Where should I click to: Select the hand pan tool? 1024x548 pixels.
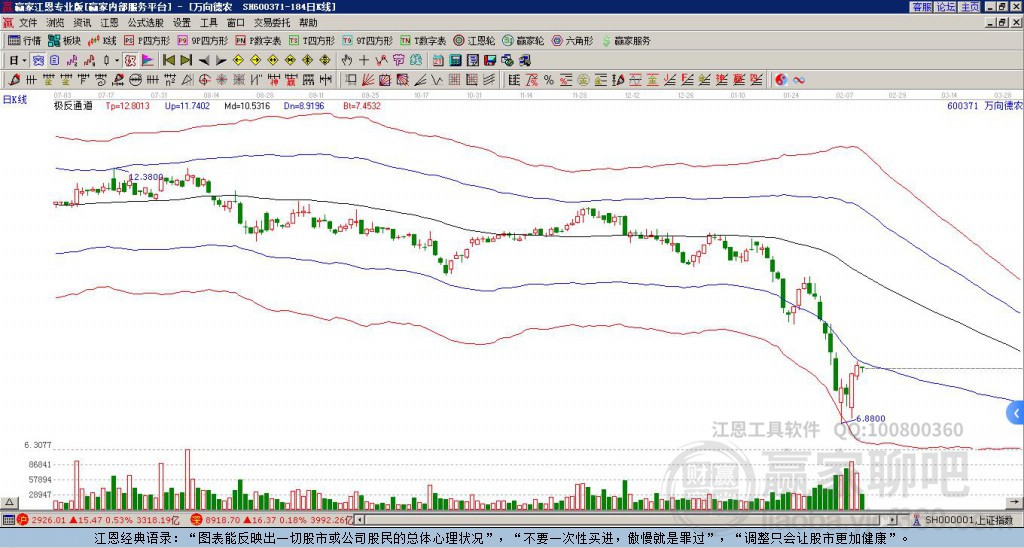coord(347,61)
